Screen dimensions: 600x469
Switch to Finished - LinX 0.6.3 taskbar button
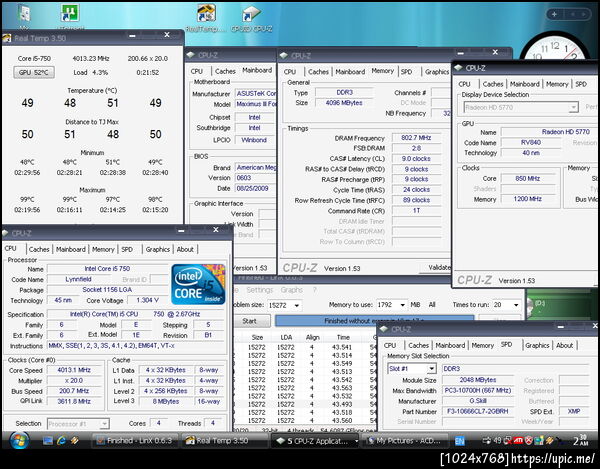point(134,441)
